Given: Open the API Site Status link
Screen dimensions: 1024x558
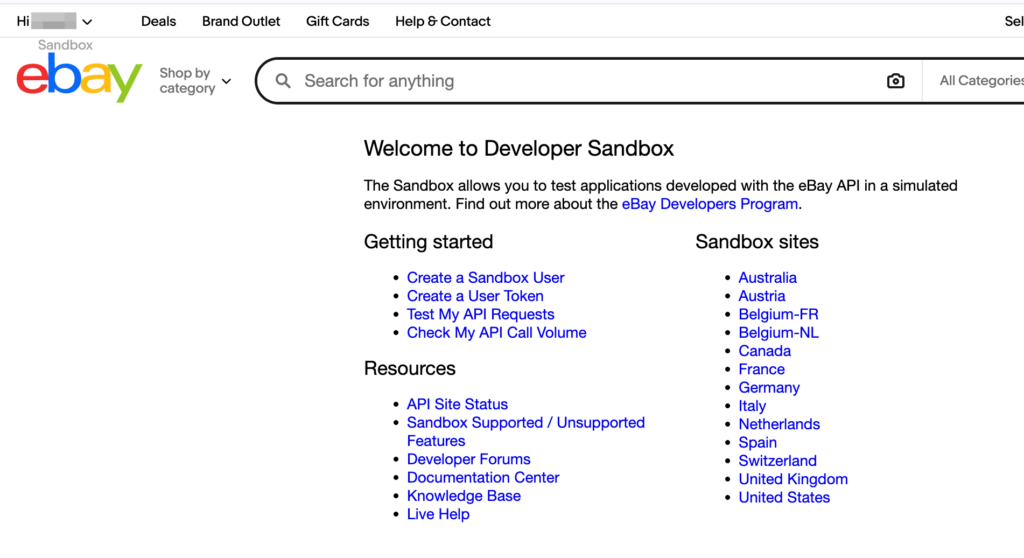Looking at the screenshot, I should pos(457,404).
